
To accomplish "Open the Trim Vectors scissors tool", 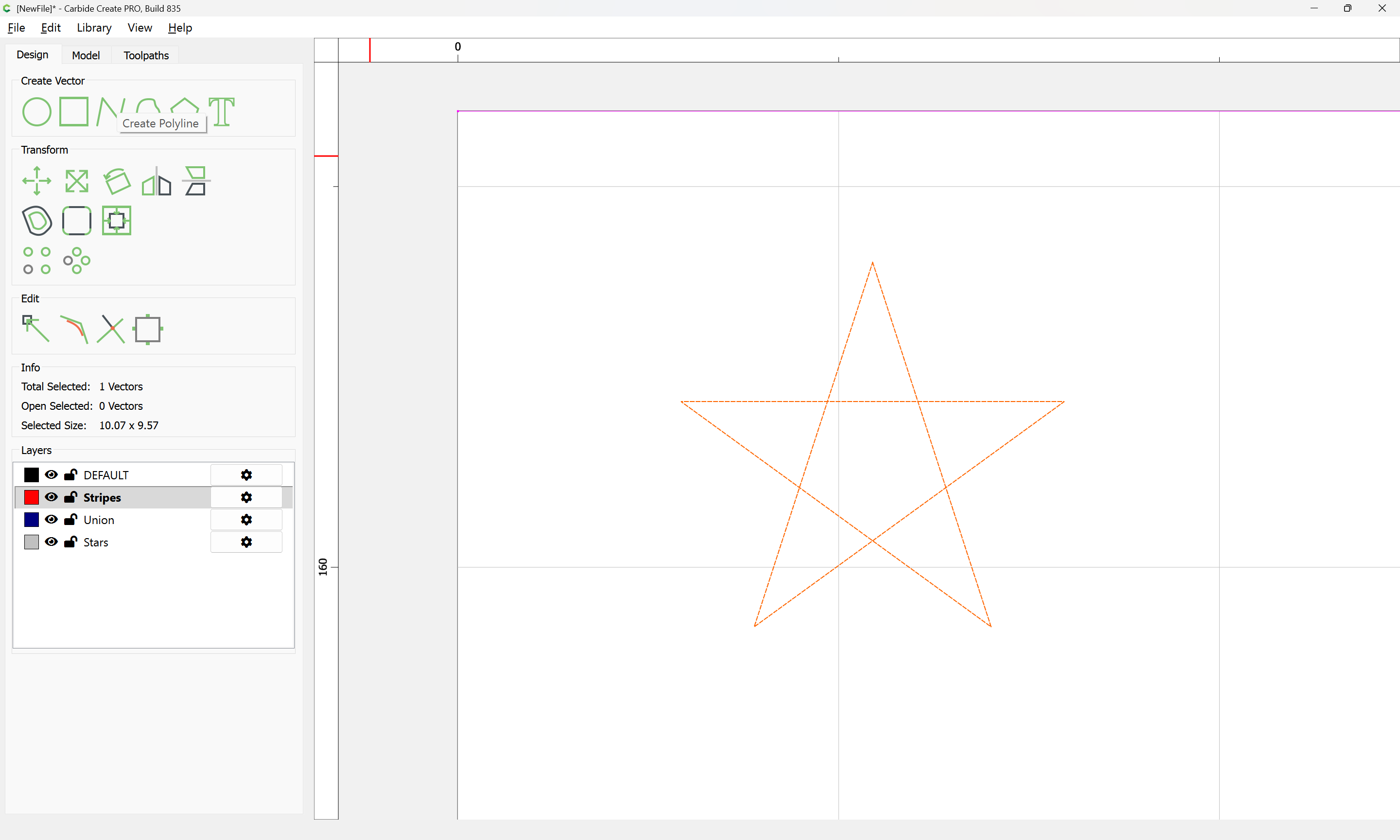I will click(110, 329).
